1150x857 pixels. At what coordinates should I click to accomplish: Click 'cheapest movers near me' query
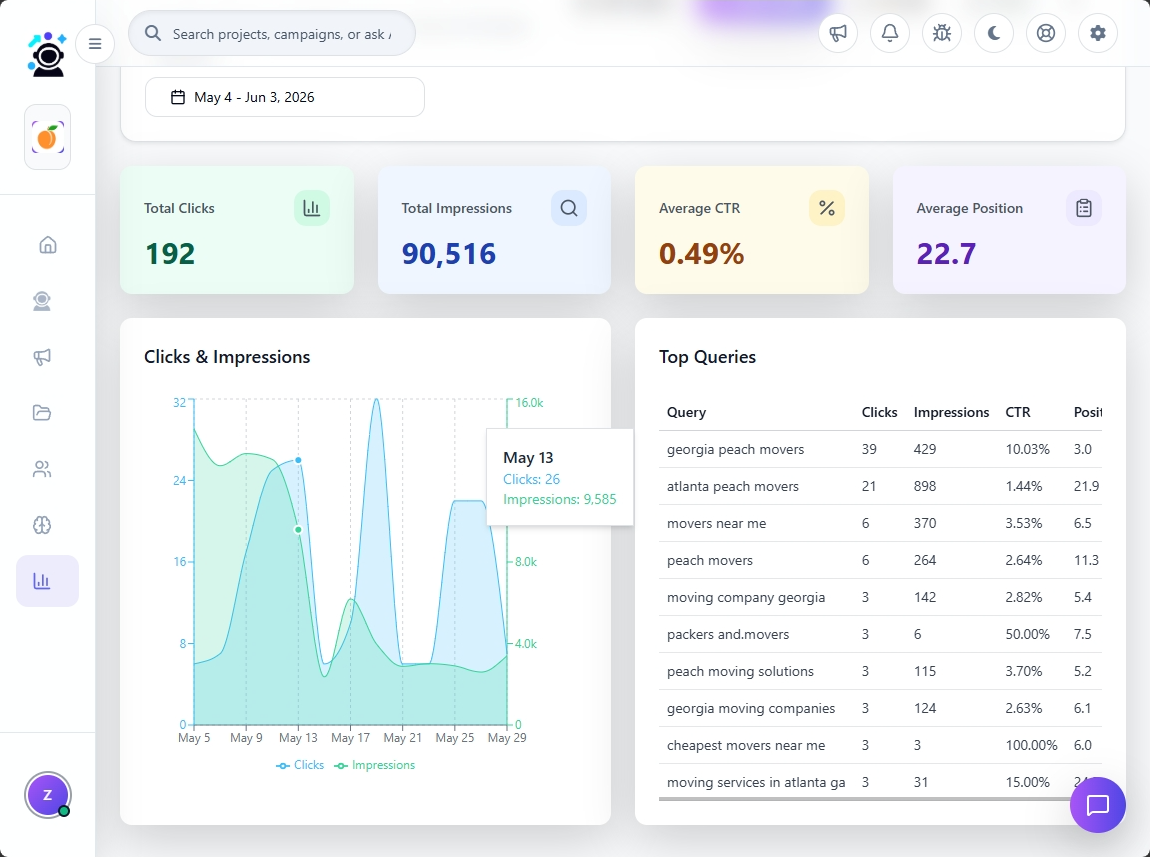746,746
